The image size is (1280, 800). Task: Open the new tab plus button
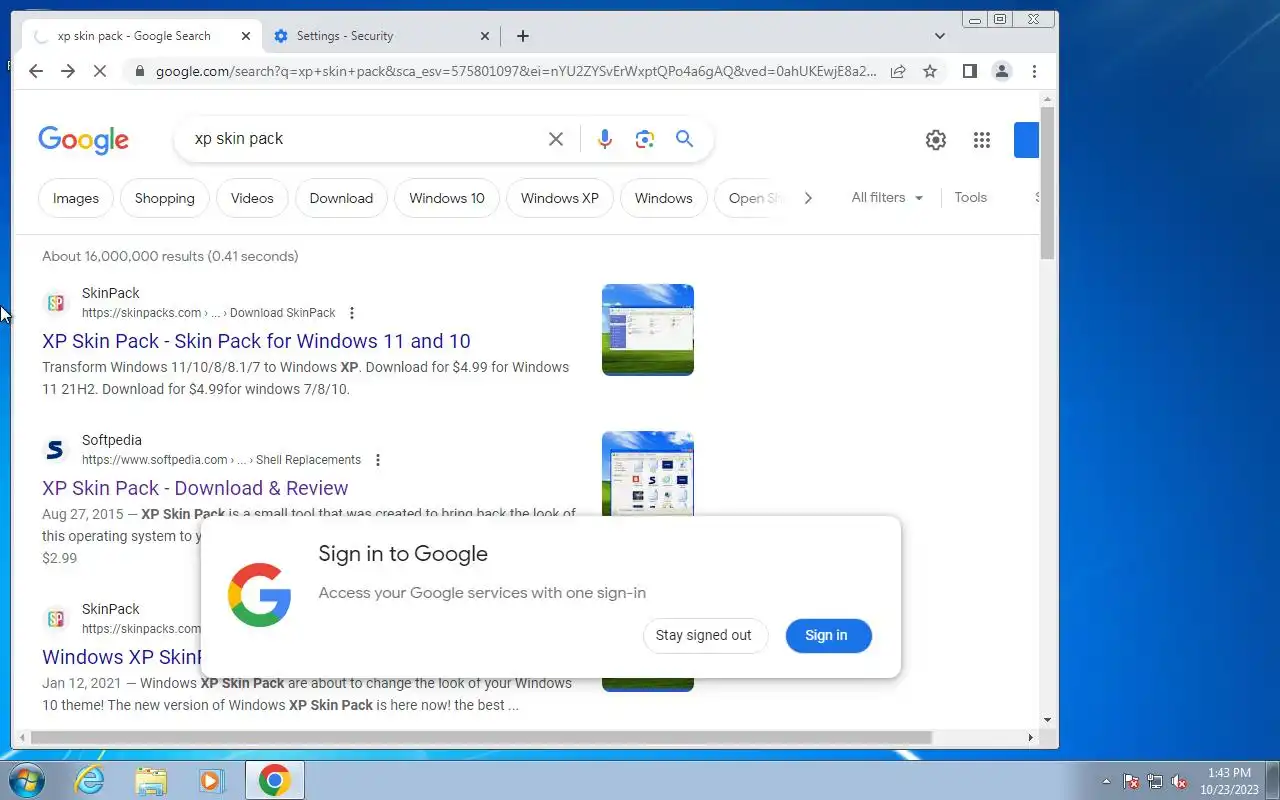[523, 36]
